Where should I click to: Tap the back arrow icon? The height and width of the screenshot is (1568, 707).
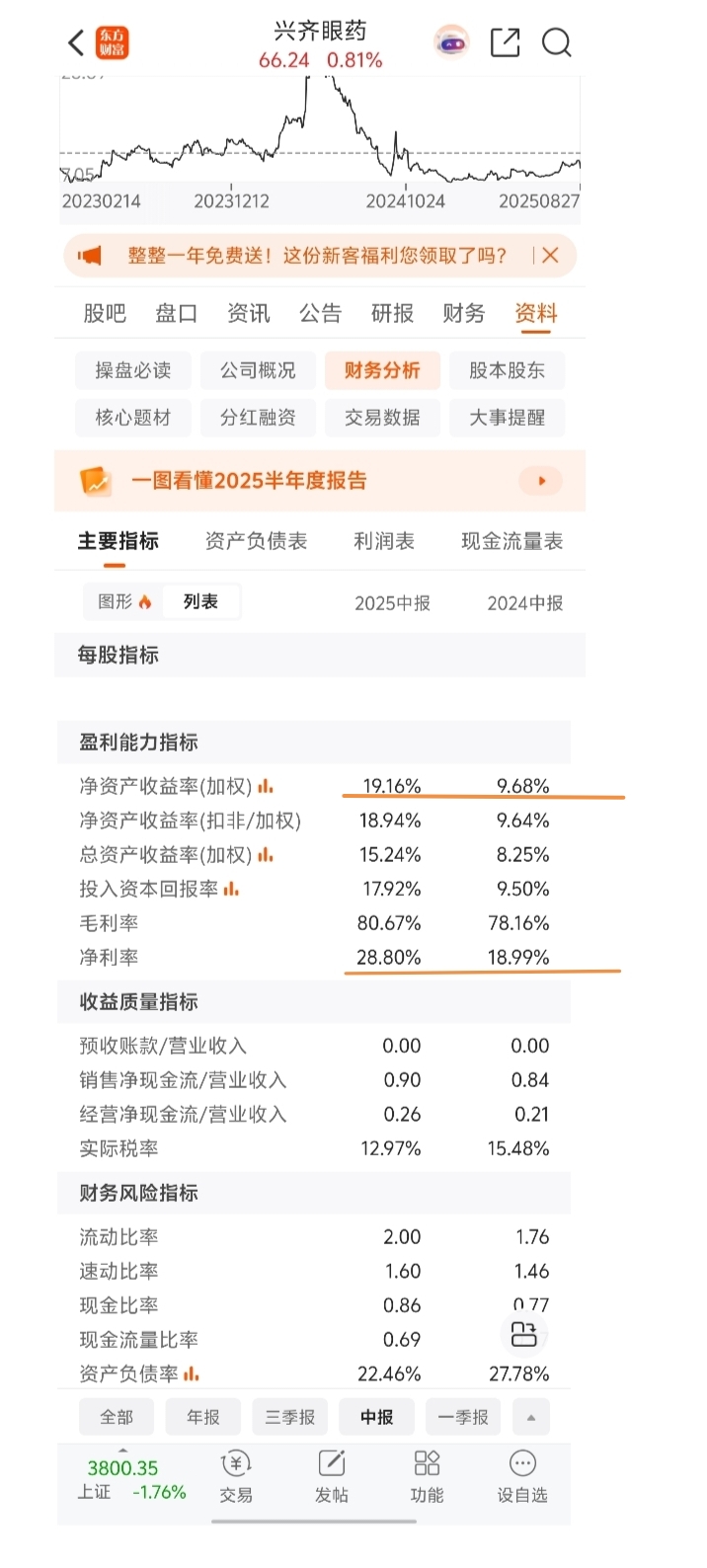(x=76, y=43)
